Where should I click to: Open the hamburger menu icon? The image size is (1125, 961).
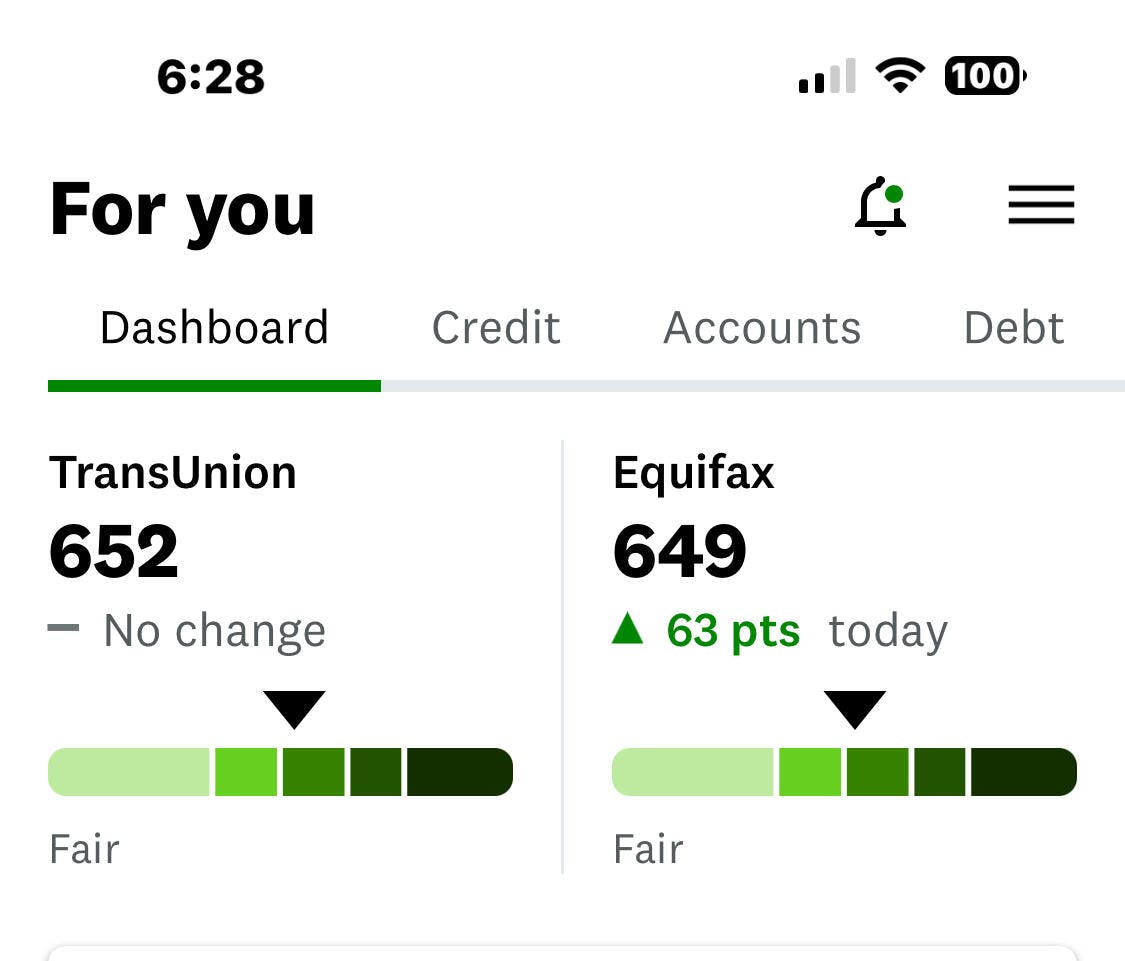[x=1041, y=205]
